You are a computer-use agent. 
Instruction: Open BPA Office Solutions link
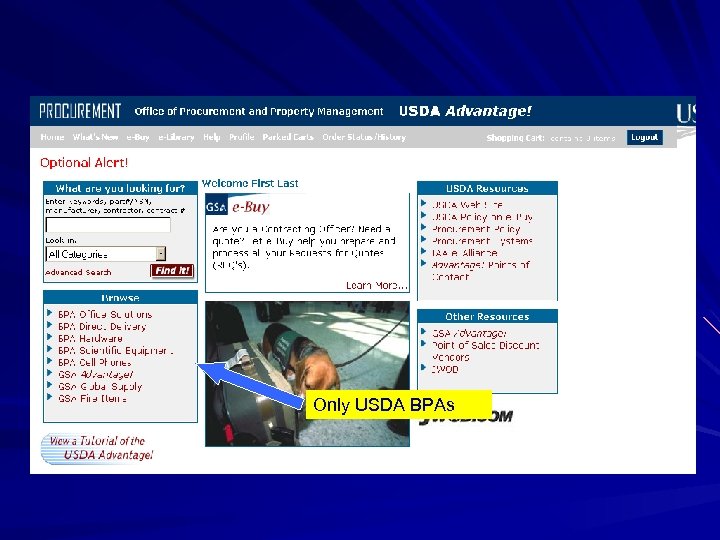(105, 315)
